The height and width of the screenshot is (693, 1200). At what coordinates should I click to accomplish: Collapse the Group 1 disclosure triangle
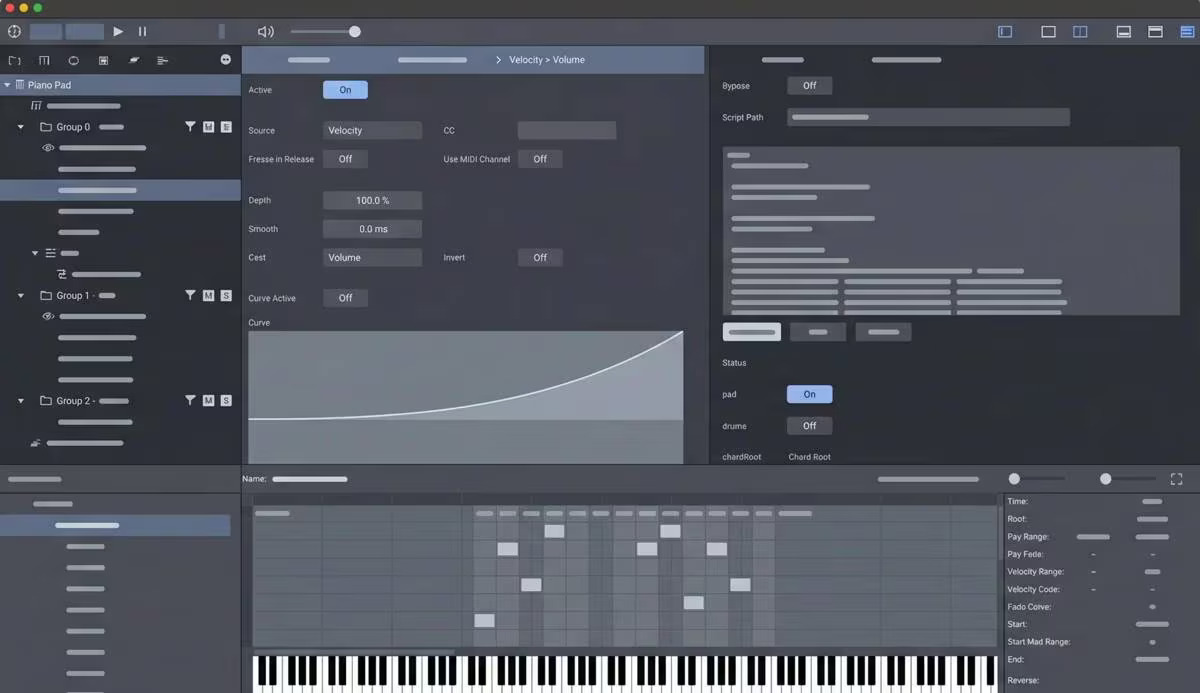pos(21,295)
